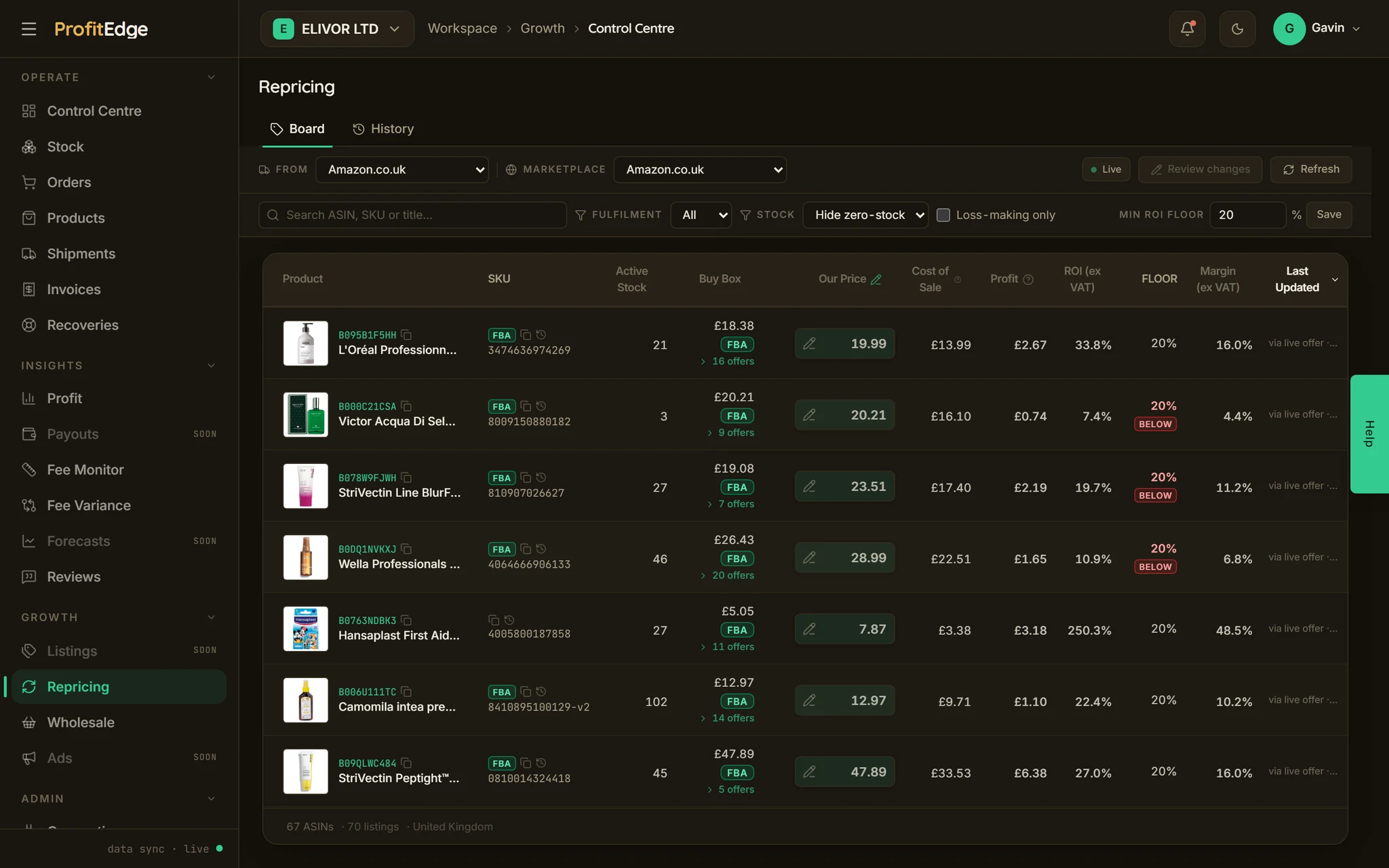This screenshot has width=1389, height=868.
Task: Click L'Oréal Professionnel product thumbnail
Action: [305, 343]
